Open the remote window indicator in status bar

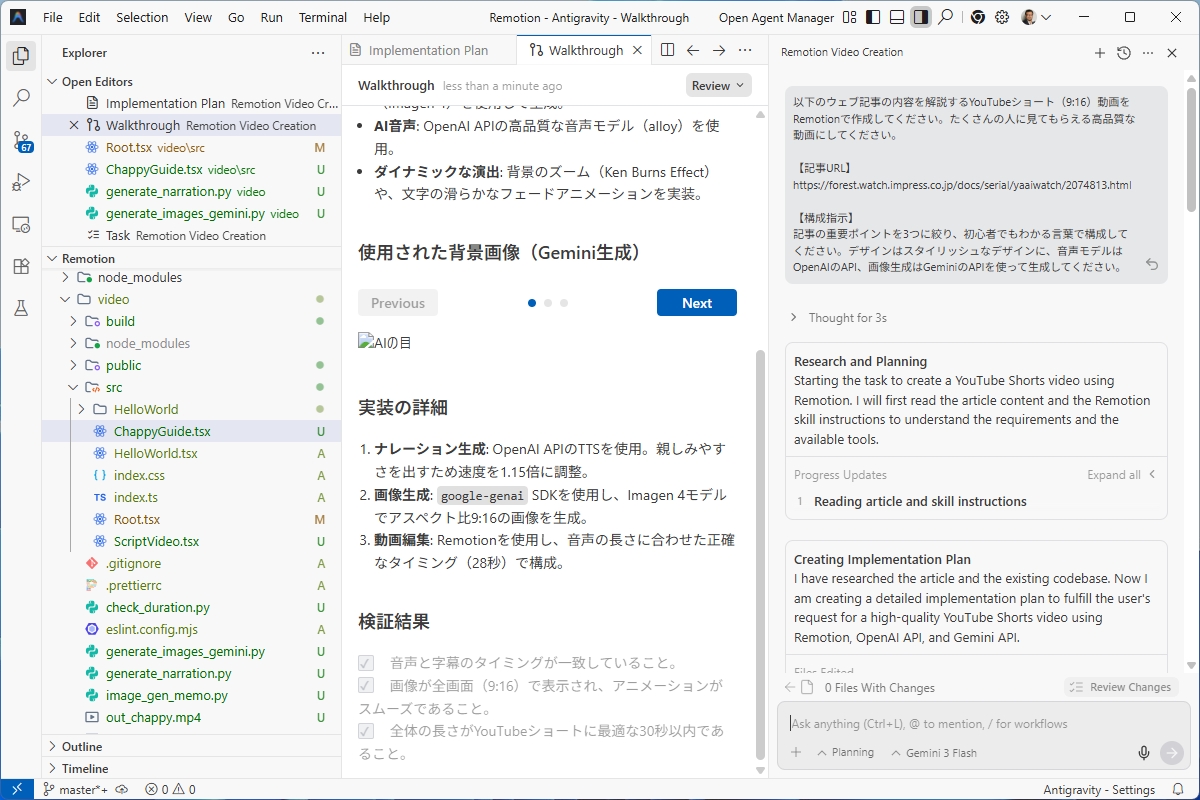[x=17, y=790]
